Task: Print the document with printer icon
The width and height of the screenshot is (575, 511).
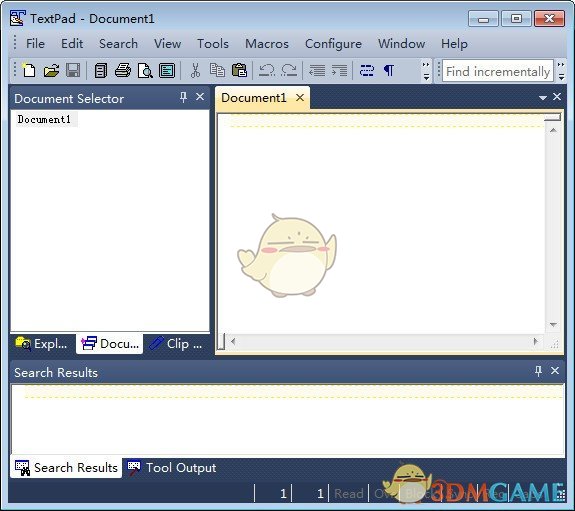Action: 122,70
